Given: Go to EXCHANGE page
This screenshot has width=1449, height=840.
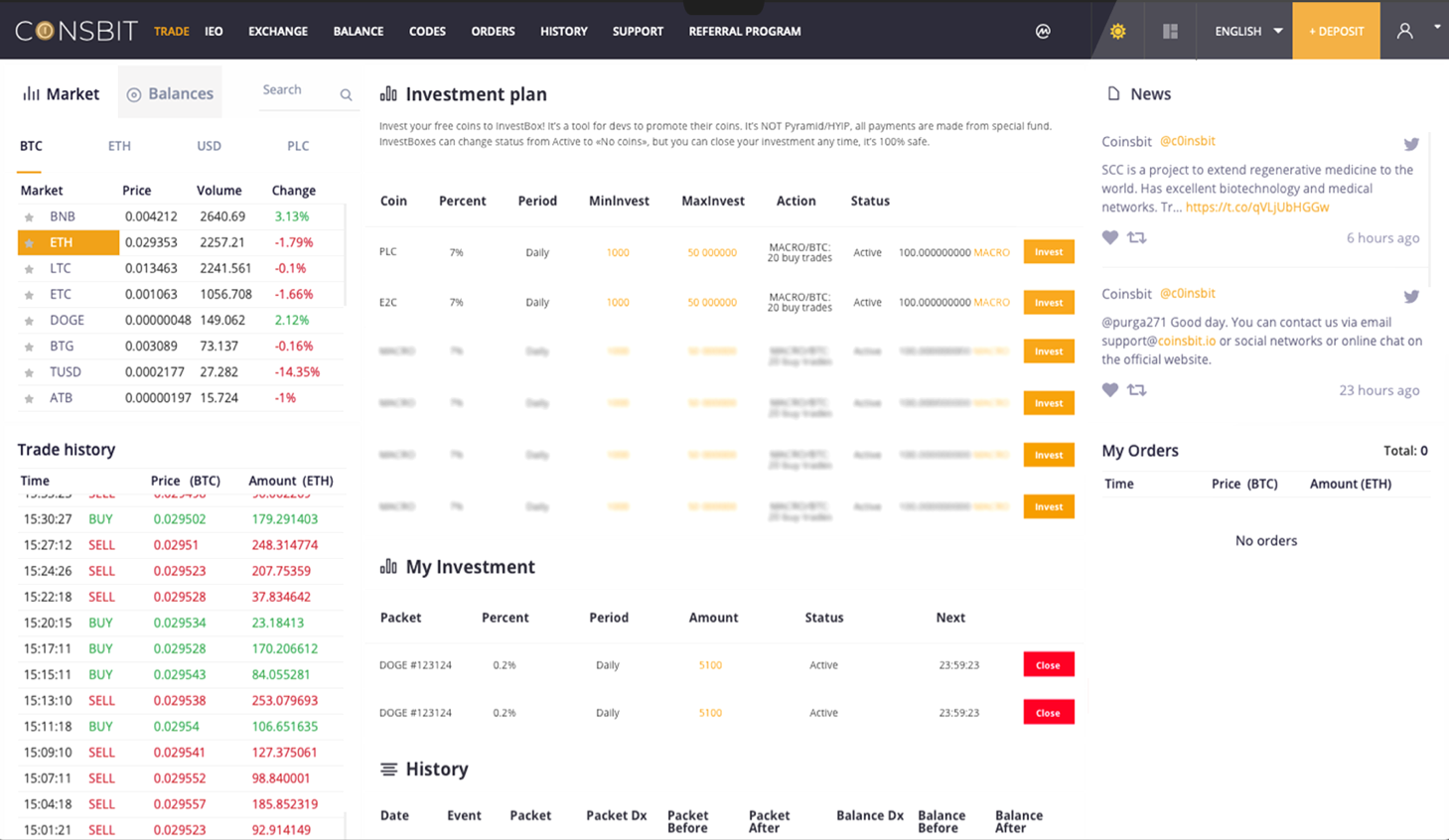Looking at the screenshot, I should 278,31.
